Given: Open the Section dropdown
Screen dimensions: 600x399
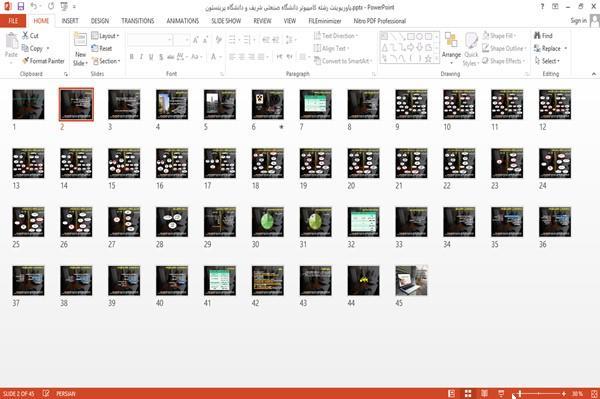Looking at the screenshot, I should 106,61.
